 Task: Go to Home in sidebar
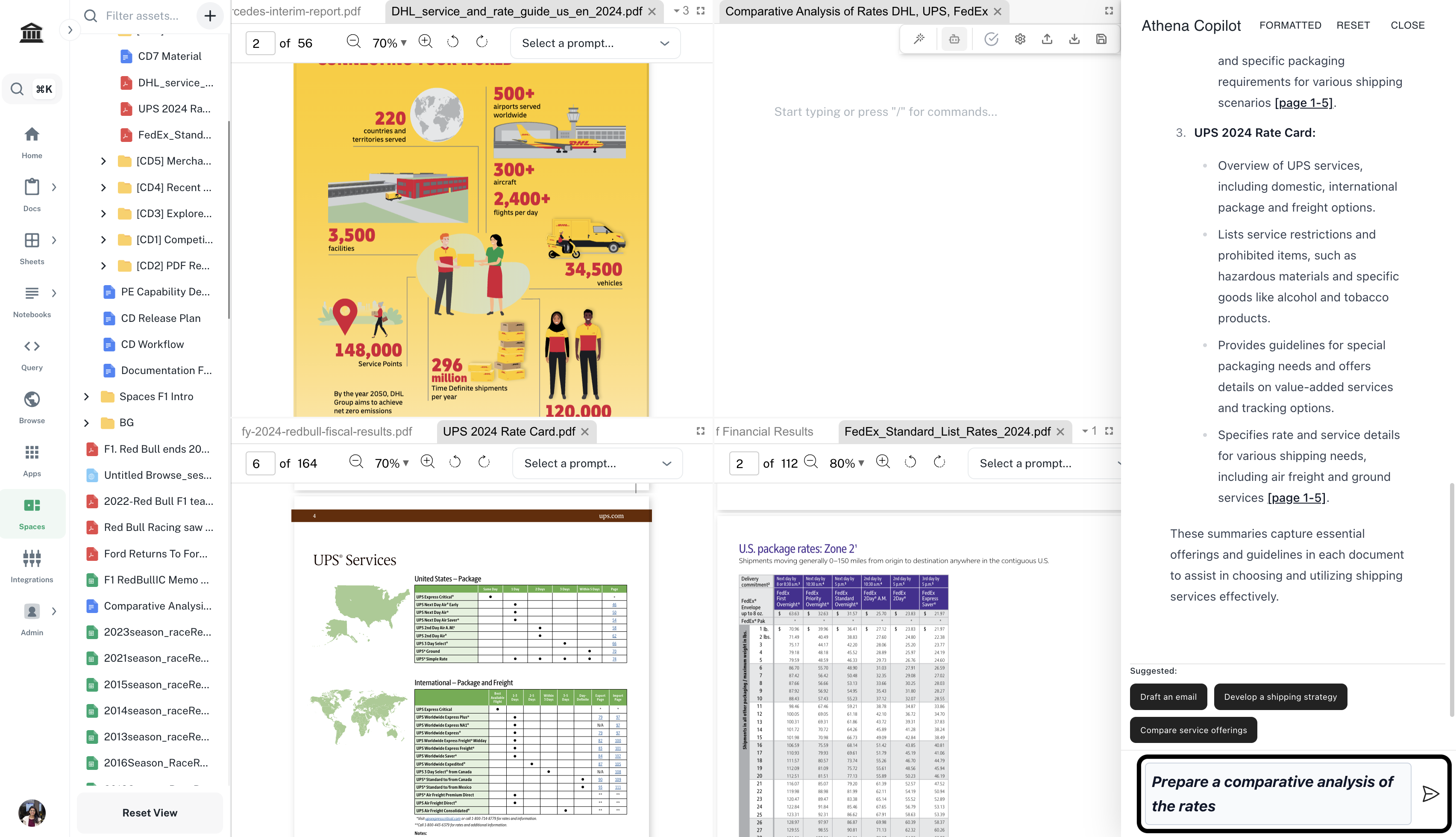32,143
